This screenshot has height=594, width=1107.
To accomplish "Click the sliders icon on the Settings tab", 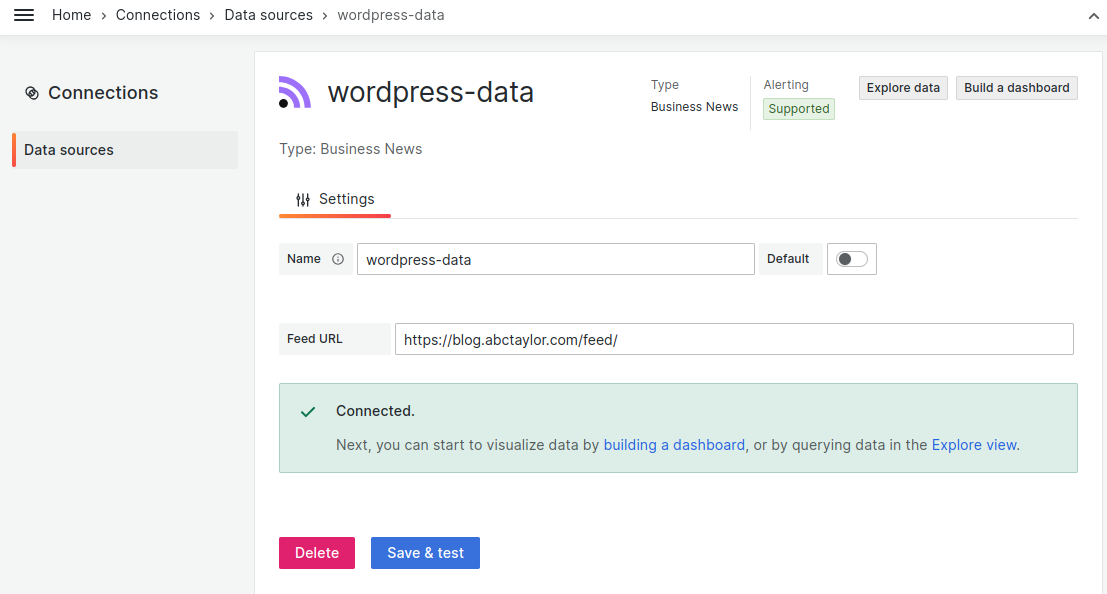I will [302, 199].
